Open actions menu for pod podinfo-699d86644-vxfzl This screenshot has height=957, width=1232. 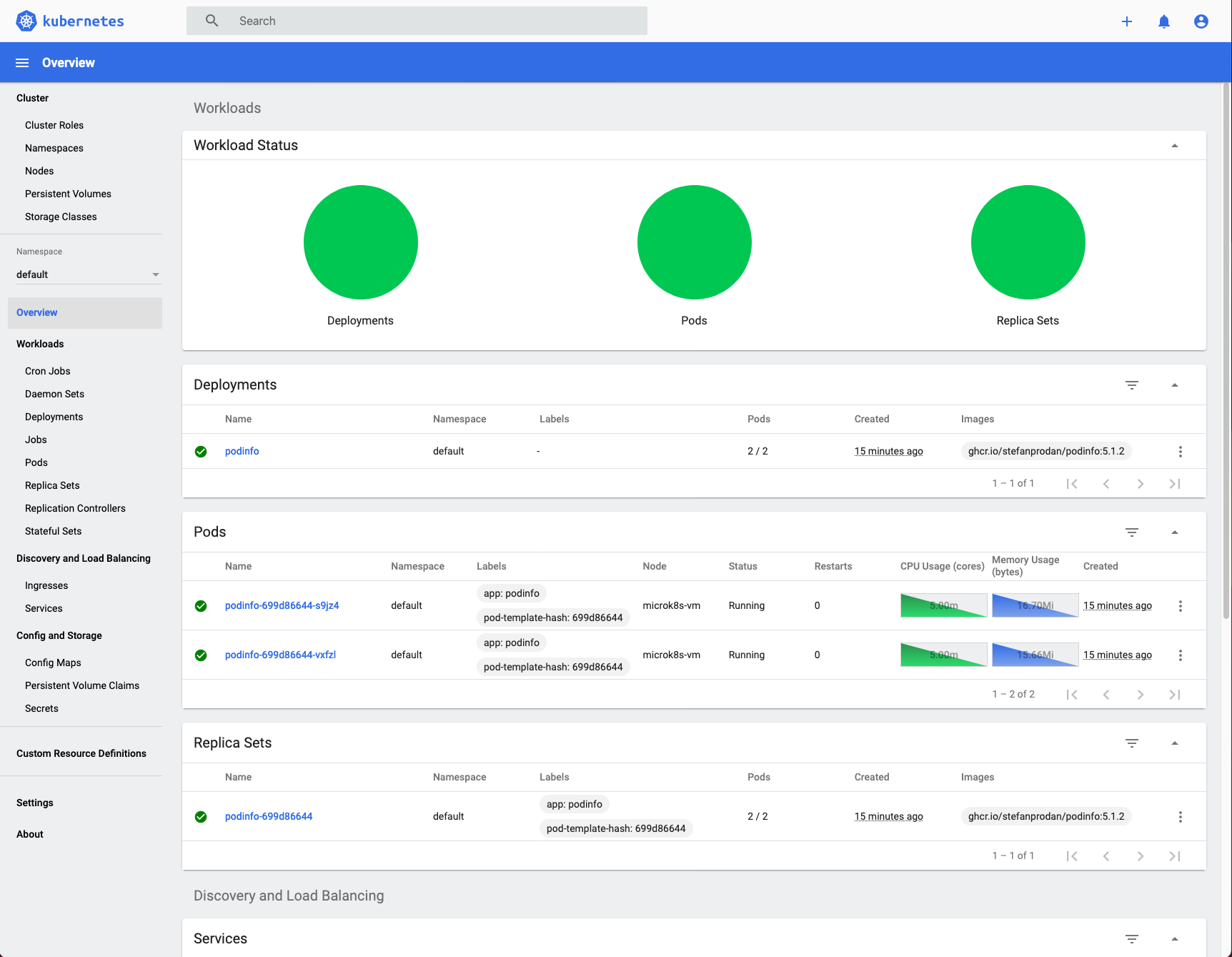pyautogui.click(x=1180, y=655)
